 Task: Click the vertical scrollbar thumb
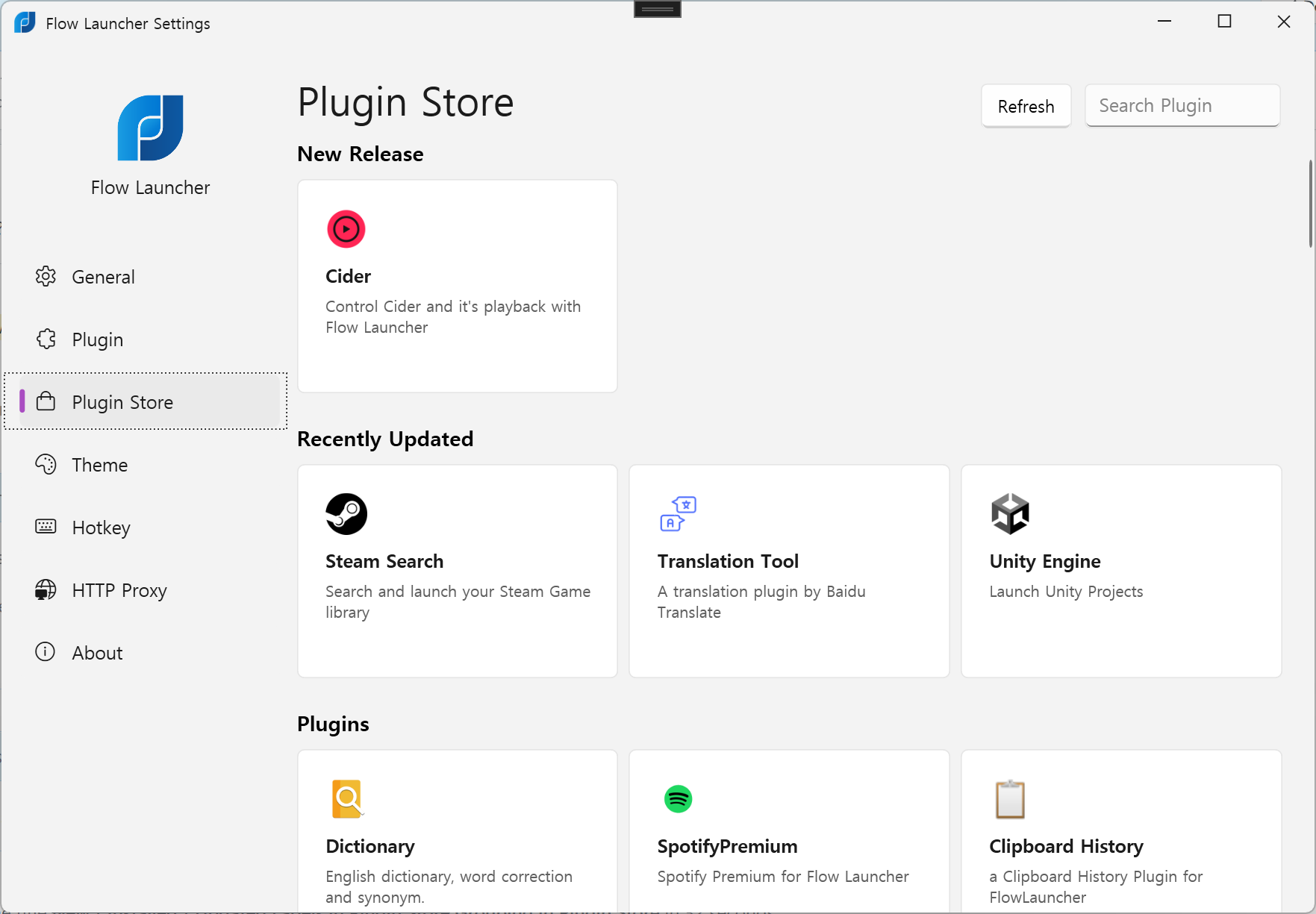1310,204
